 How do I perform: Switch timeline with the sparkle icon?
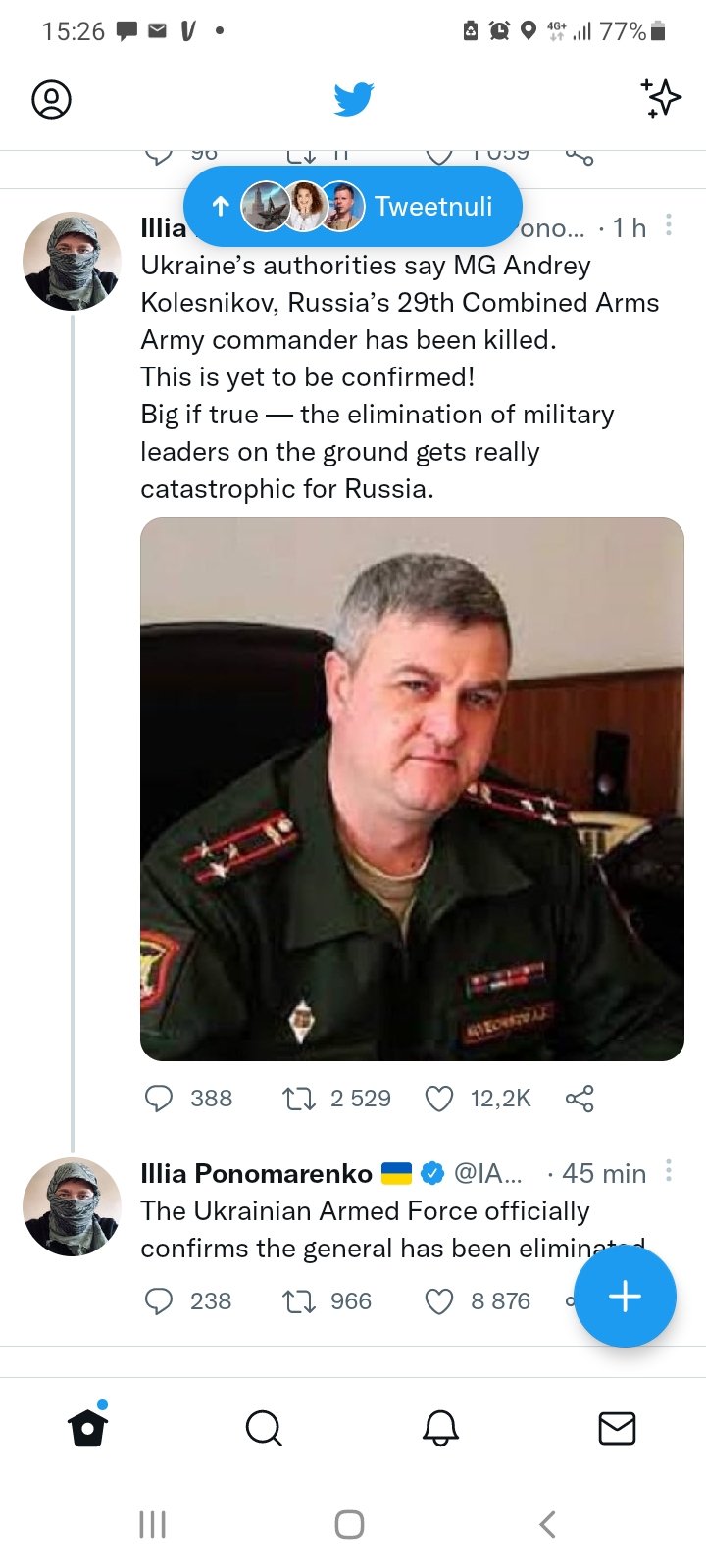pos(661,98)
